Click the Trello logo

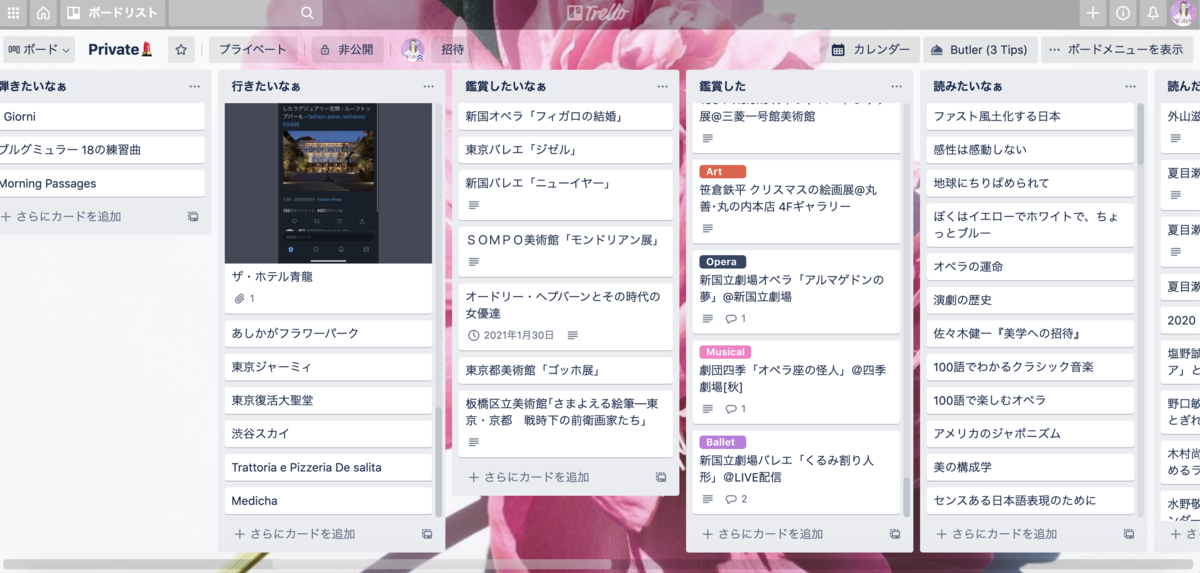(598, 13)
